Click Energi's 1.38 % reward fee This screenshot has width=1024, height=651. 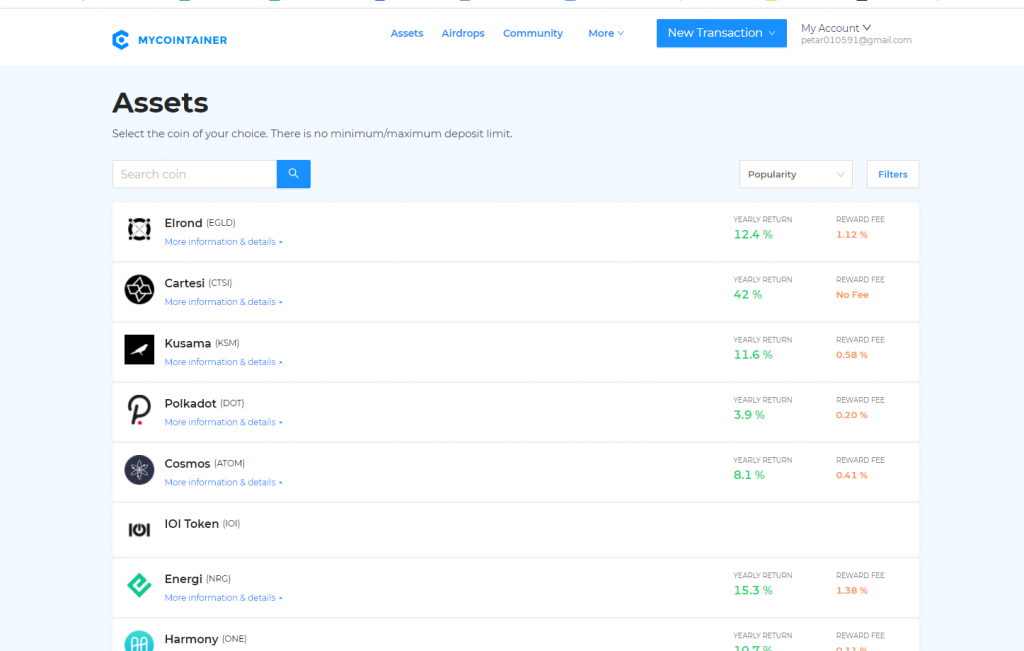pos(852,590)
